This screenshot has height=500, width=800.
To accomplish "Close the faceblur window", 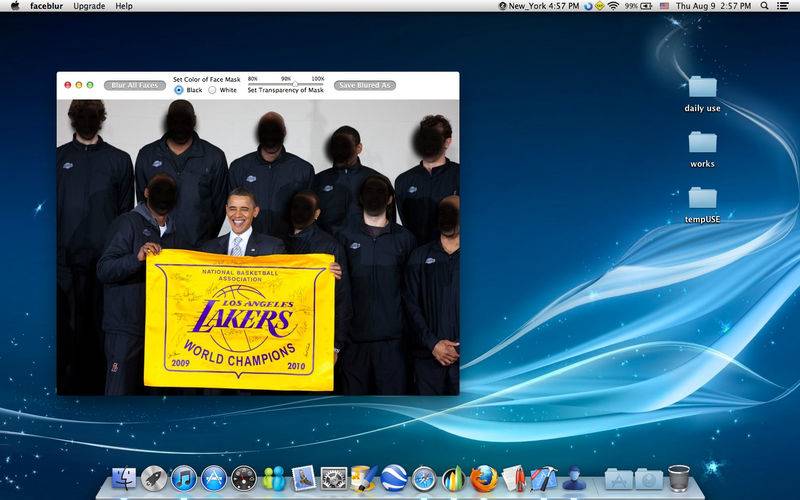I will click(x=67, y=85).
